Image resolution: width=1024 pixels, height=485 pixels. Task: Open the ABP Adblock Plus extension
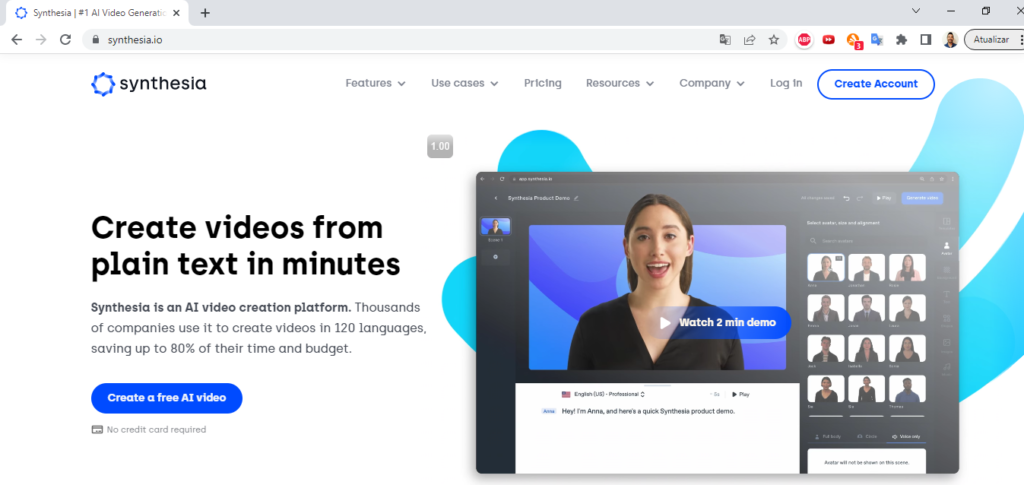[804, 40]
